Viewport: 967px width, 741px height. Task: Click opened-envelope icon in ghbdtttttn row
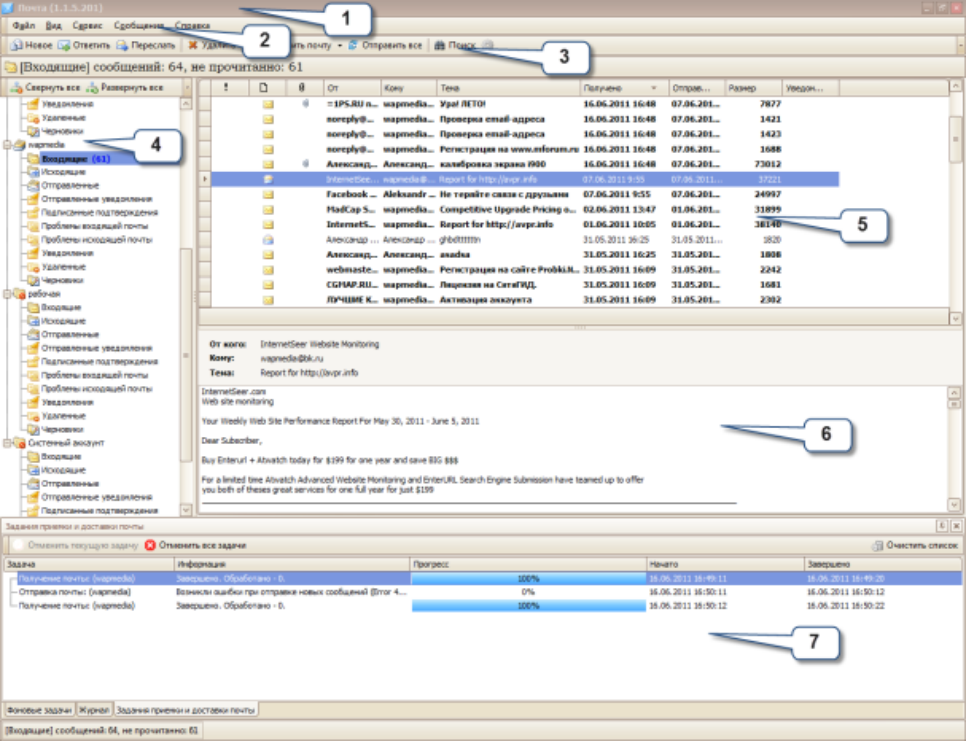pos(268,239)
